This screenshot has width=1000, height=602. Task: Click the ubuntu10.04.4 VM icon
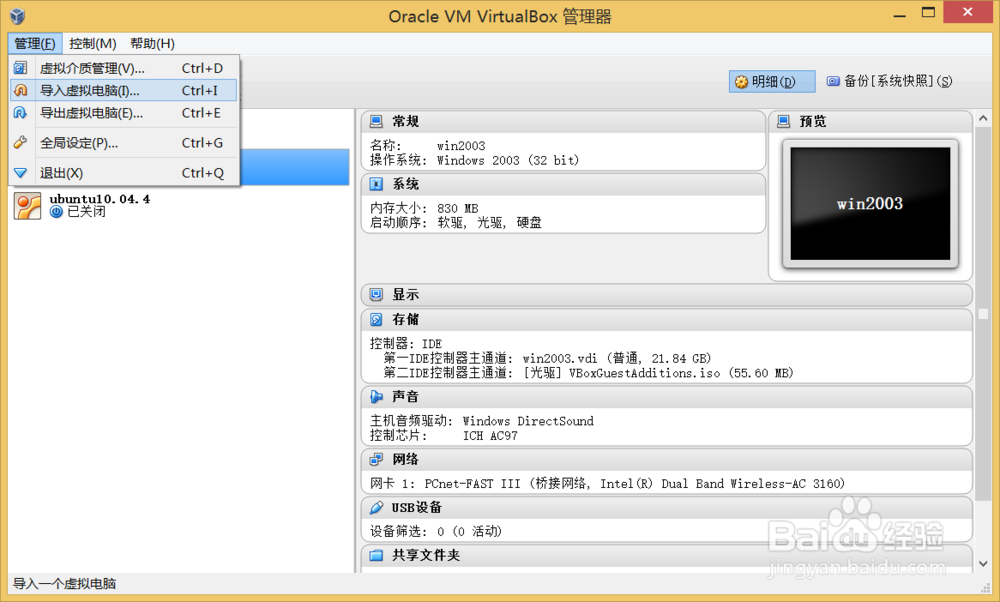[27, 206]
